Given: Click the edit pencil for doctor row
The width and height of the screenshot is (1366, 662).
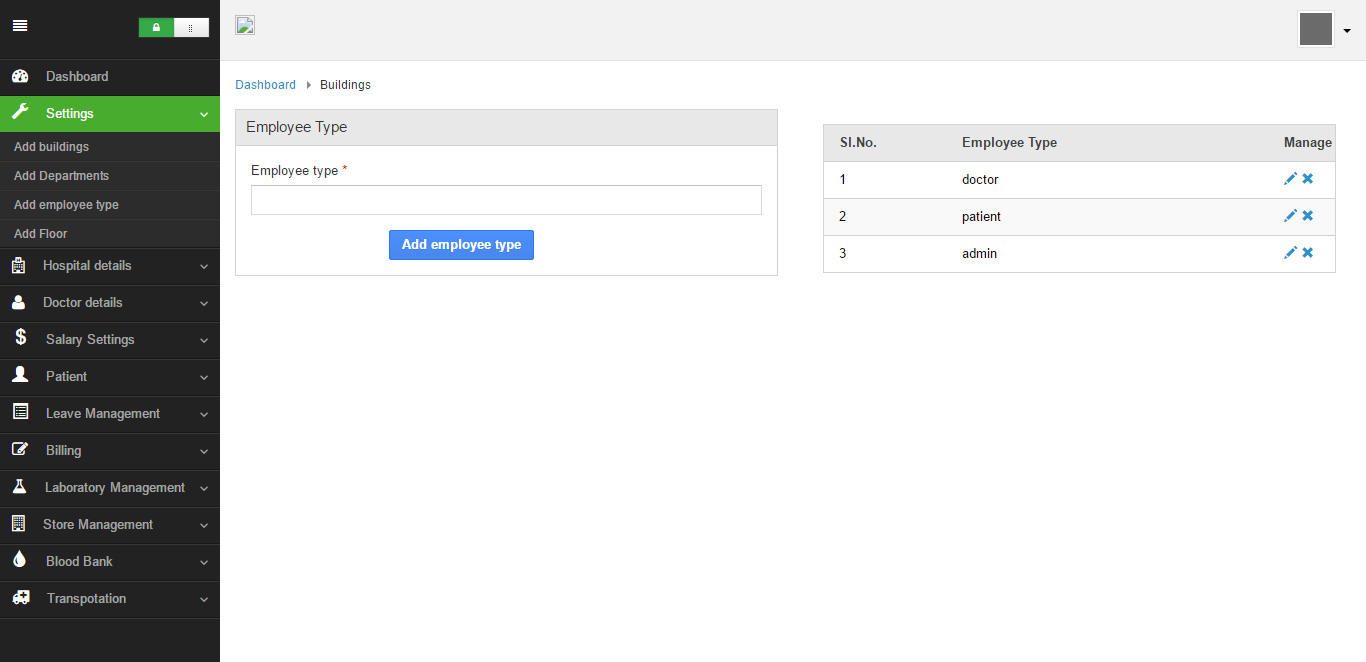Looking at the screenshot, I should point(1290,179).
